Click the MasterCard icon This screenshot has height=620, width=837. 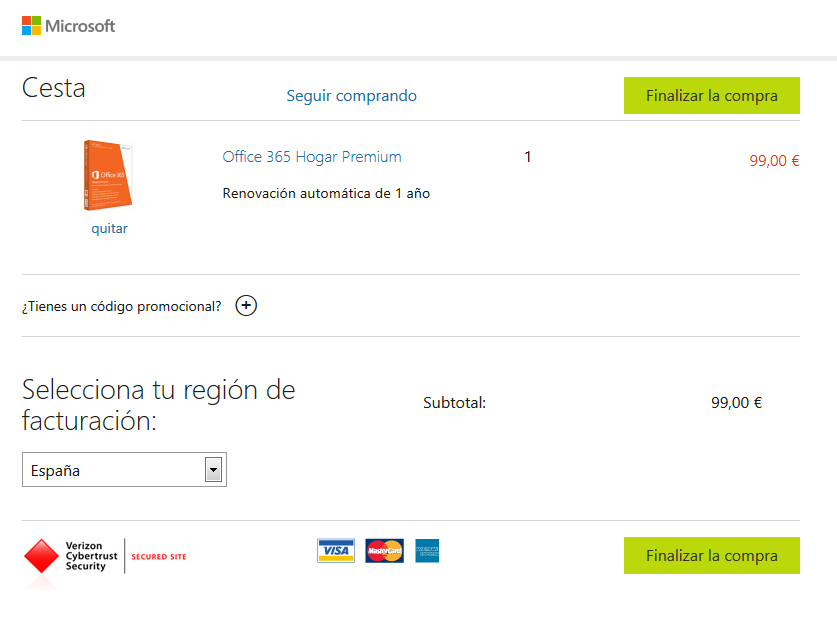tap(384, 551)
